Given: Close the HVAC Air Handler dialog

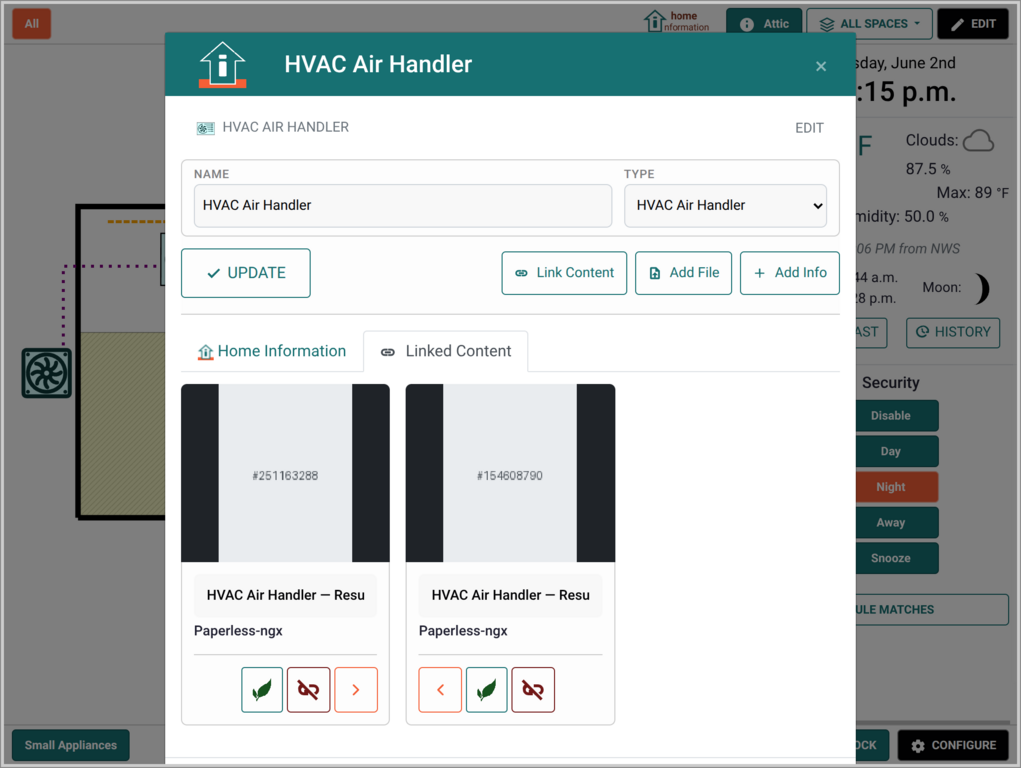Looking at the screenshot, I should pos(820,66).
